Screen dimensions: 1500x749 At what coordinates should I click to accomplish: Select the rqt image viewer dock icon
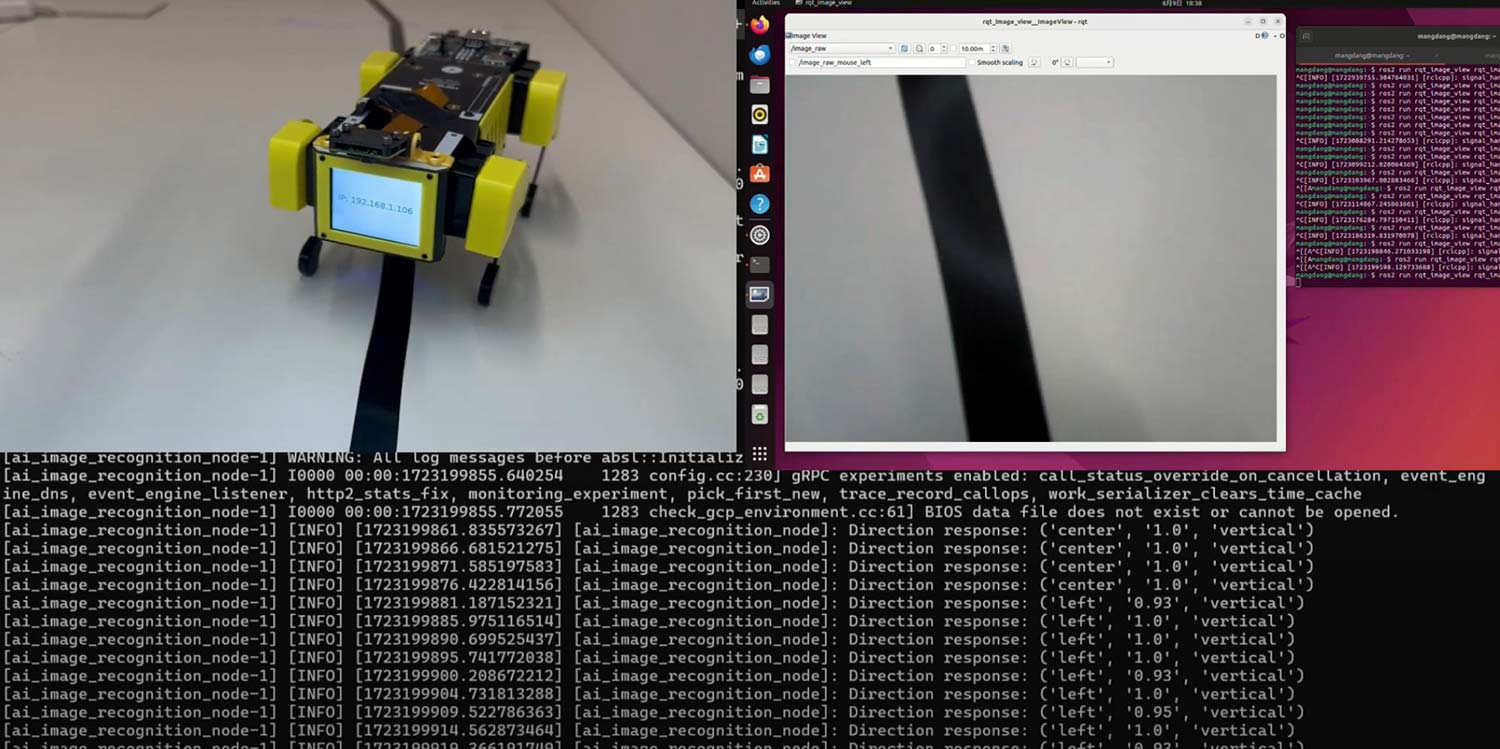[x=760, y=295]
